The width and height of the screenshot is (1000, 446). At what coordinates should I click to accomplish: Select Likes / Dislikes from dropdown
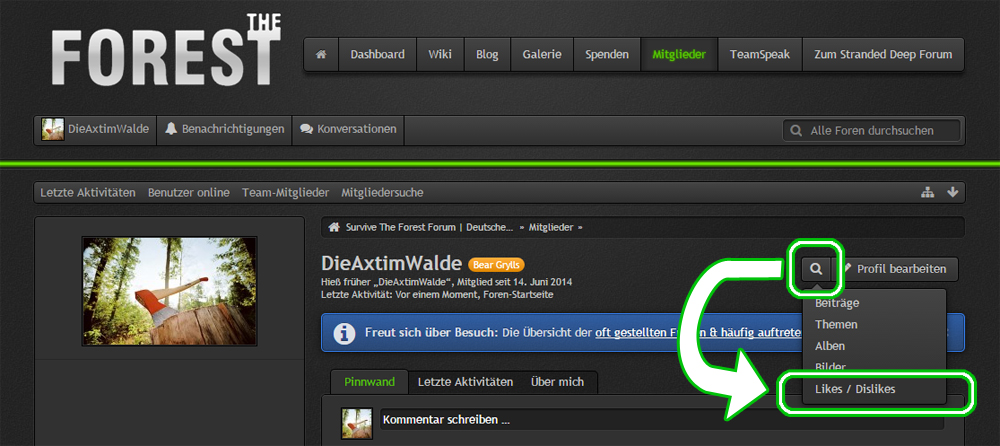pyautogui.click(x=855, y=388)
